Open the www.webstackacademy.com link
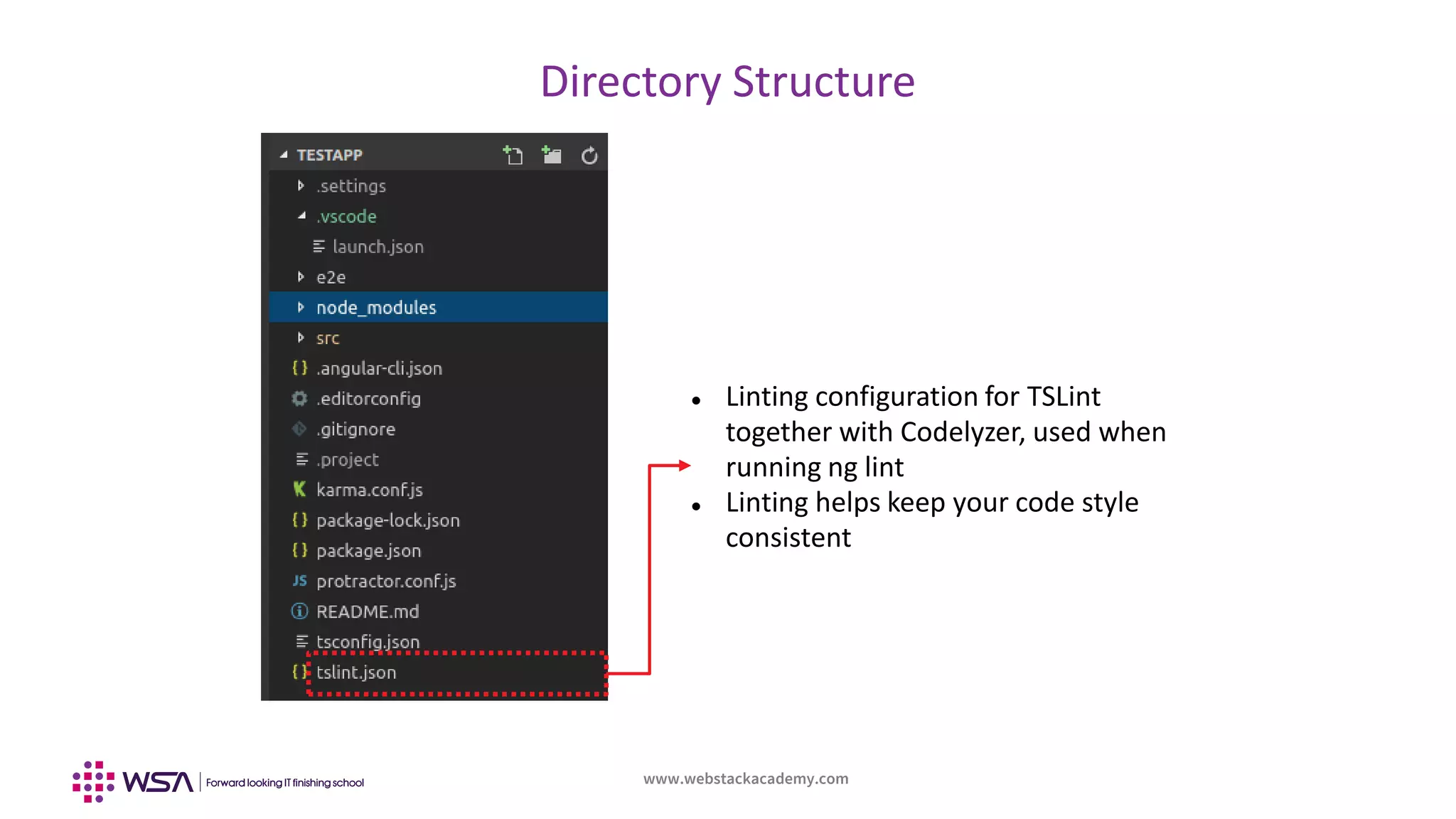 coord(746,778)
